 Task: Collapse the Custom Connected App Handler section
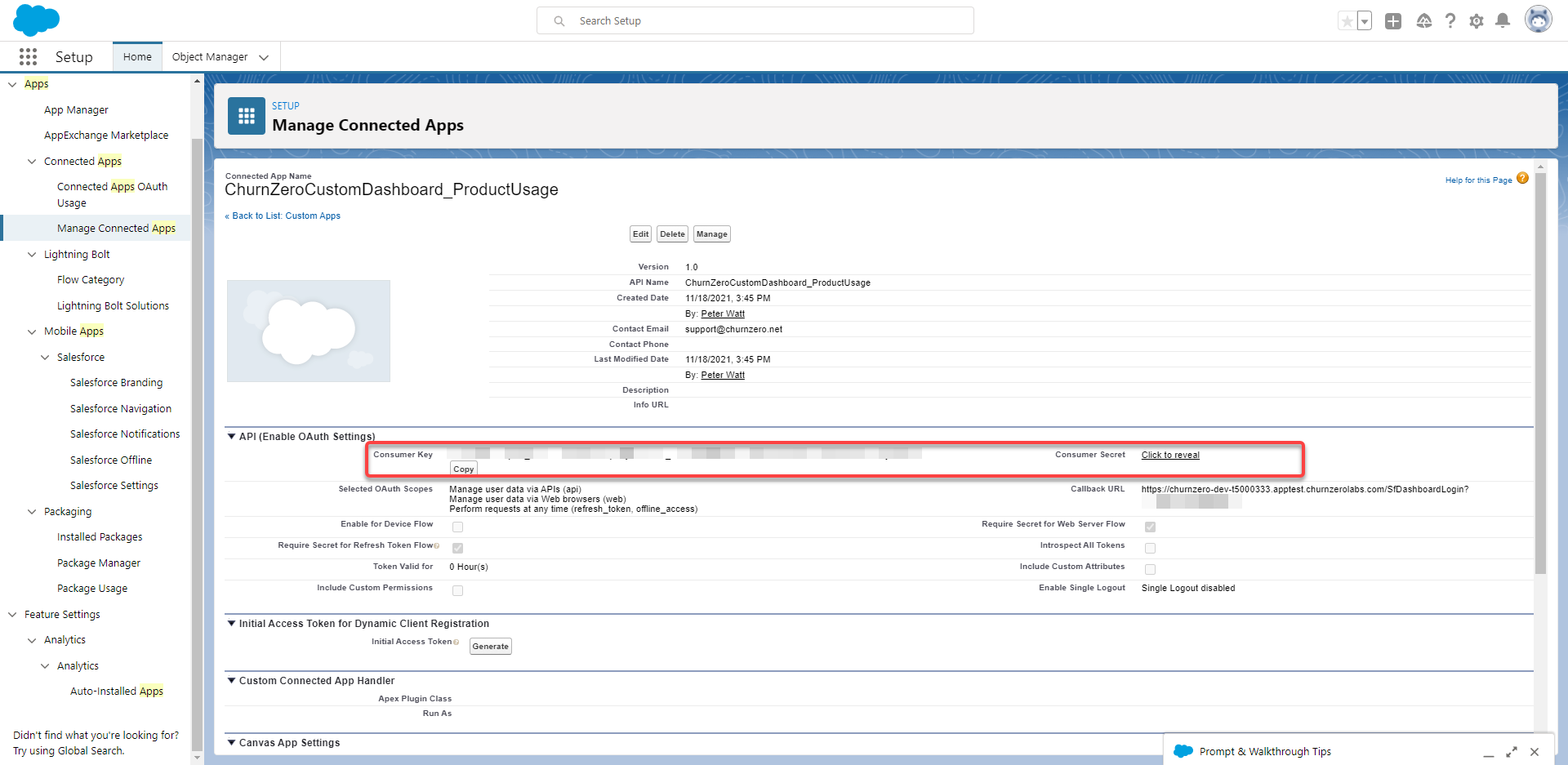point(231,680)
